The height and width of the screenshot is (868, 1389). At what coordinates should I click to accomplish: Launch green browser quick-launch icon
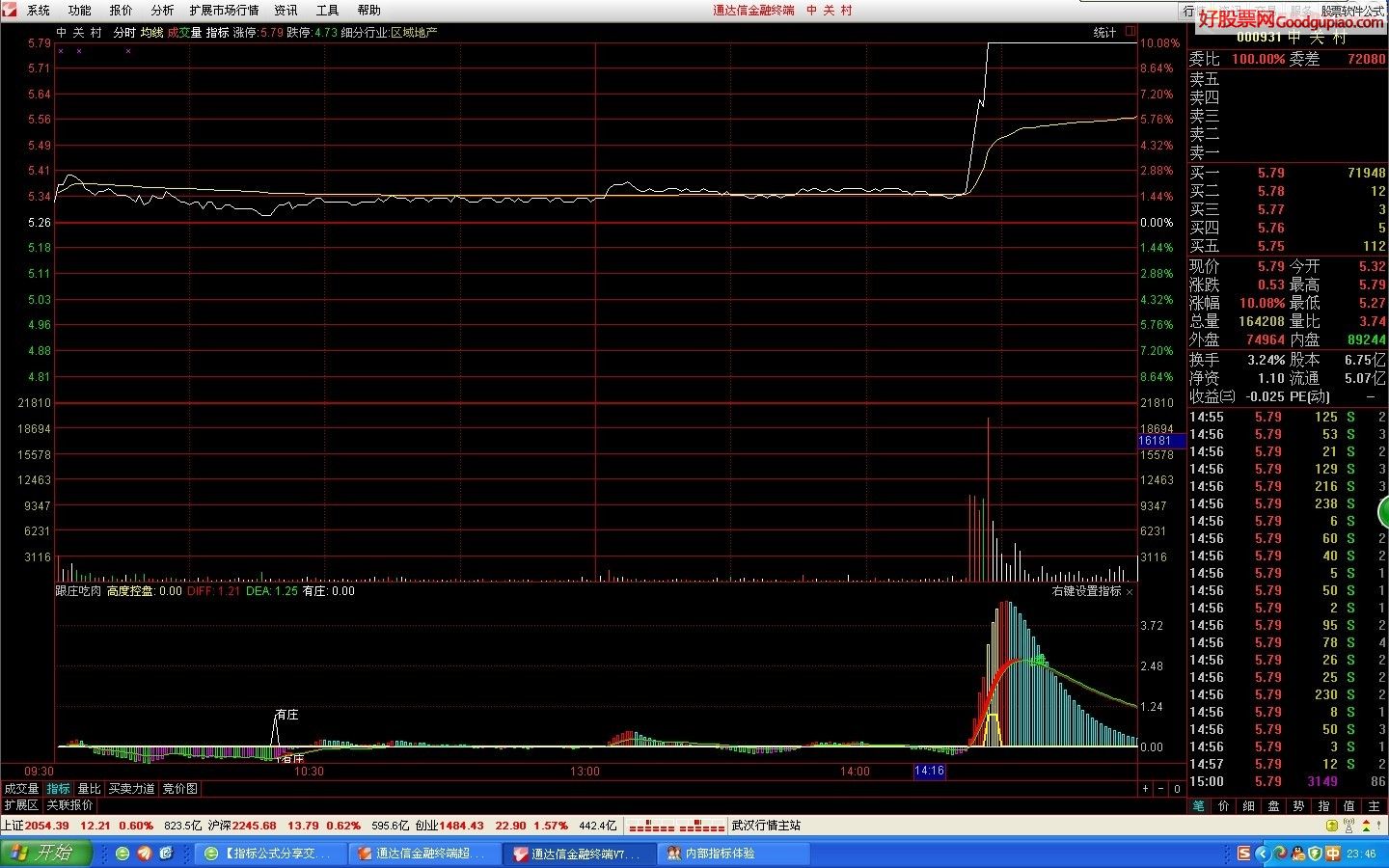[x=123, y=854]
